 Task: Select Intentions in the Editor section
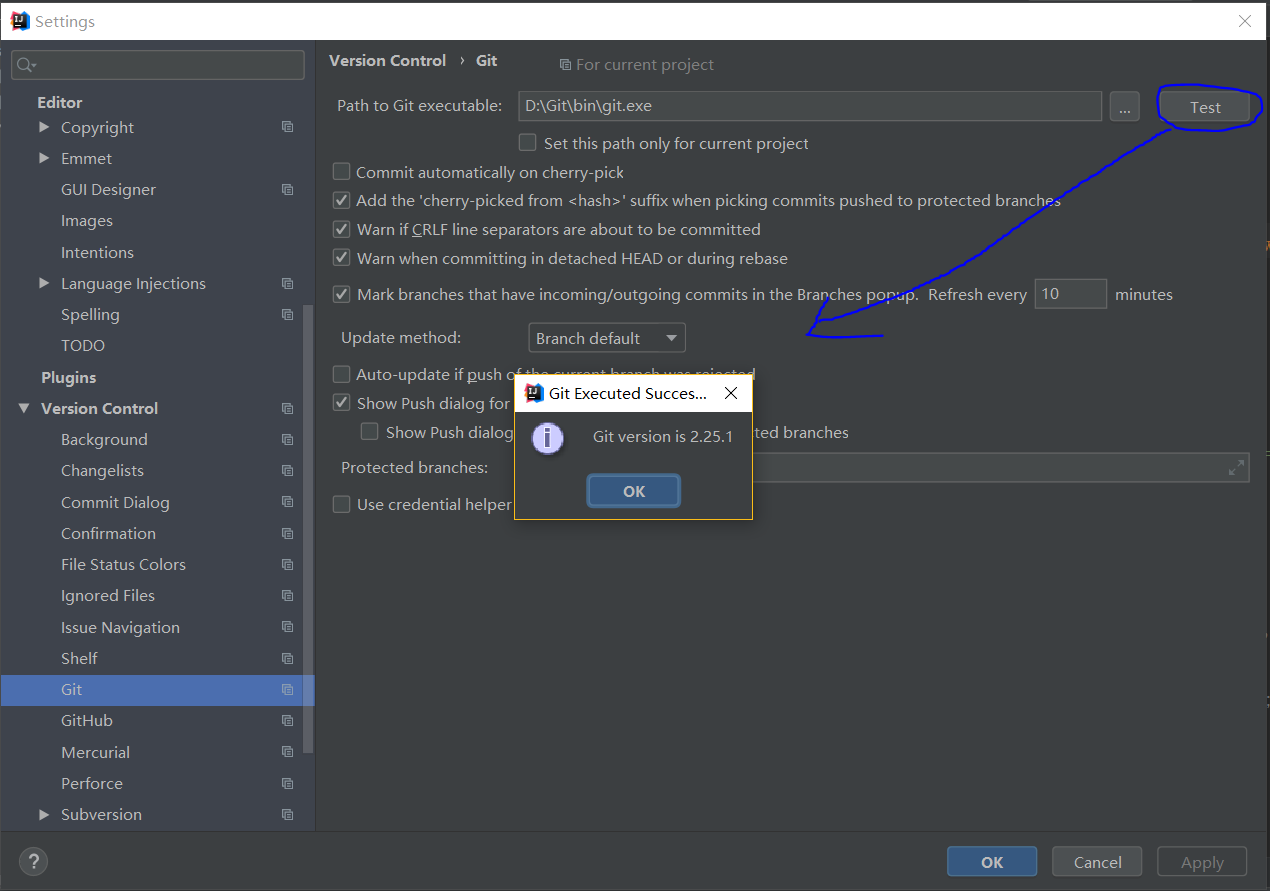[x=97, y=252]
